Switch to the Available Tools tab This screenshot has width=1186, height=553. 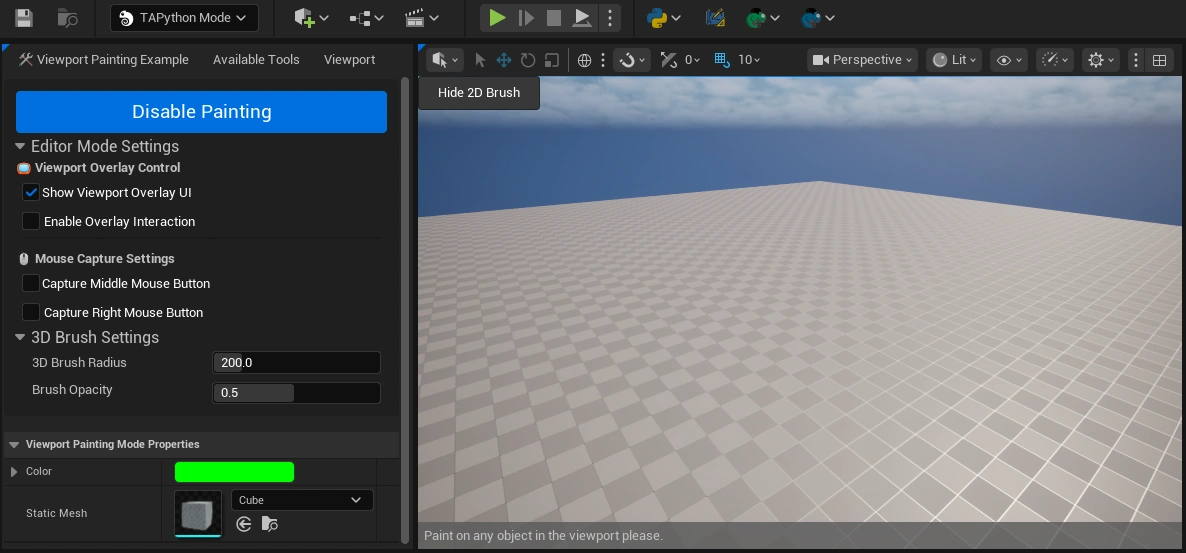(x=256, y=60)
